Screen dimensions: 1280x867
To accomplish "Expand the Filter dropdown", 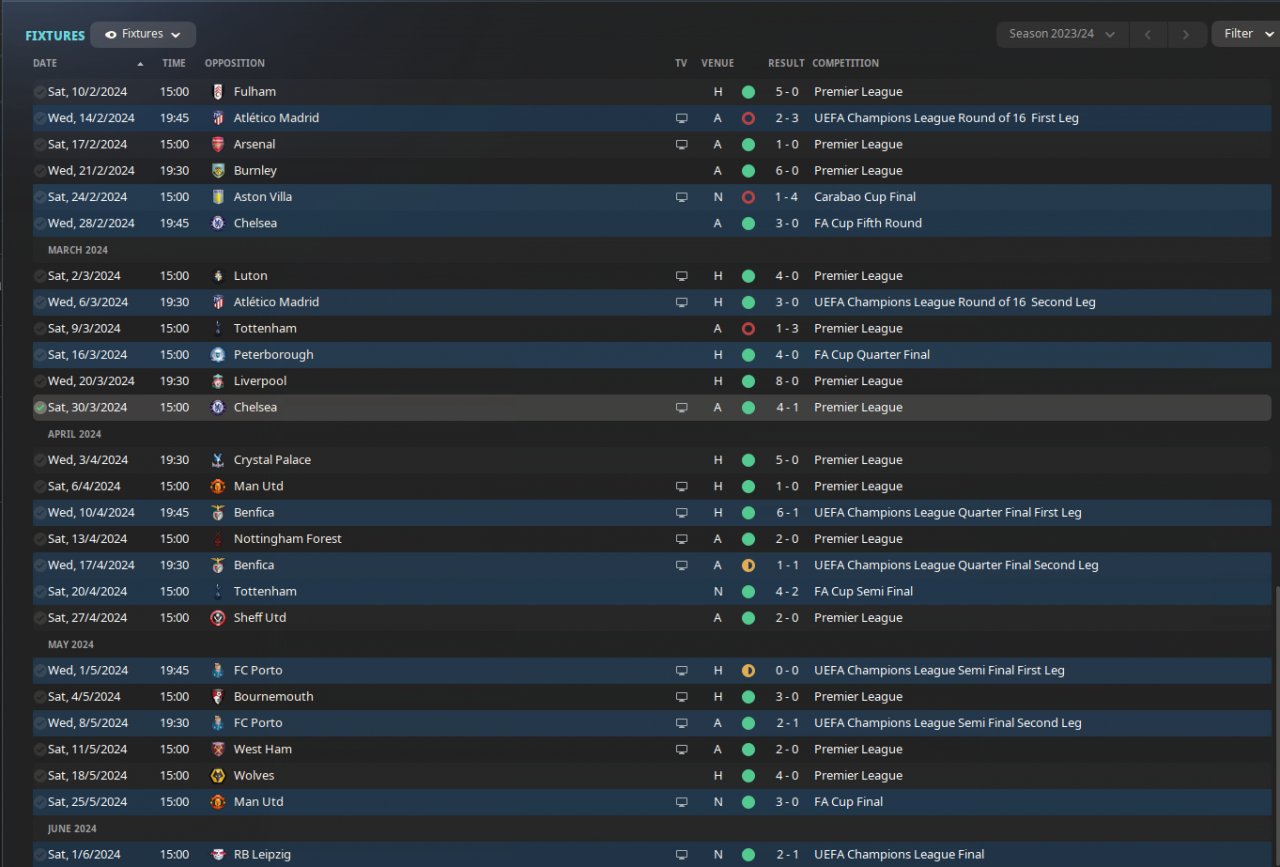I will (1245, 34).
